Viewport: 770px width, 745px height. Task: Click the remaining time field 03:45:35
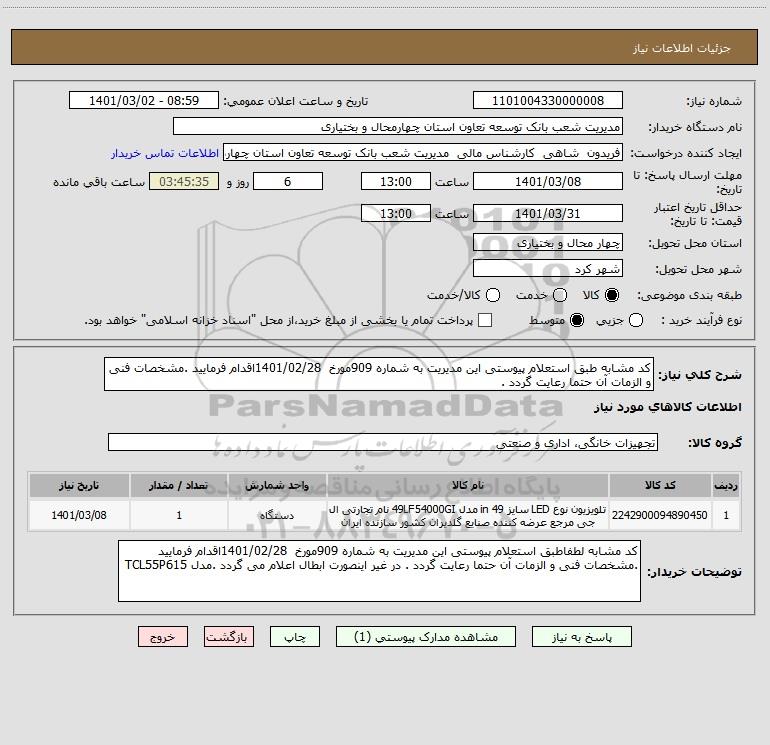click(184, 181)
